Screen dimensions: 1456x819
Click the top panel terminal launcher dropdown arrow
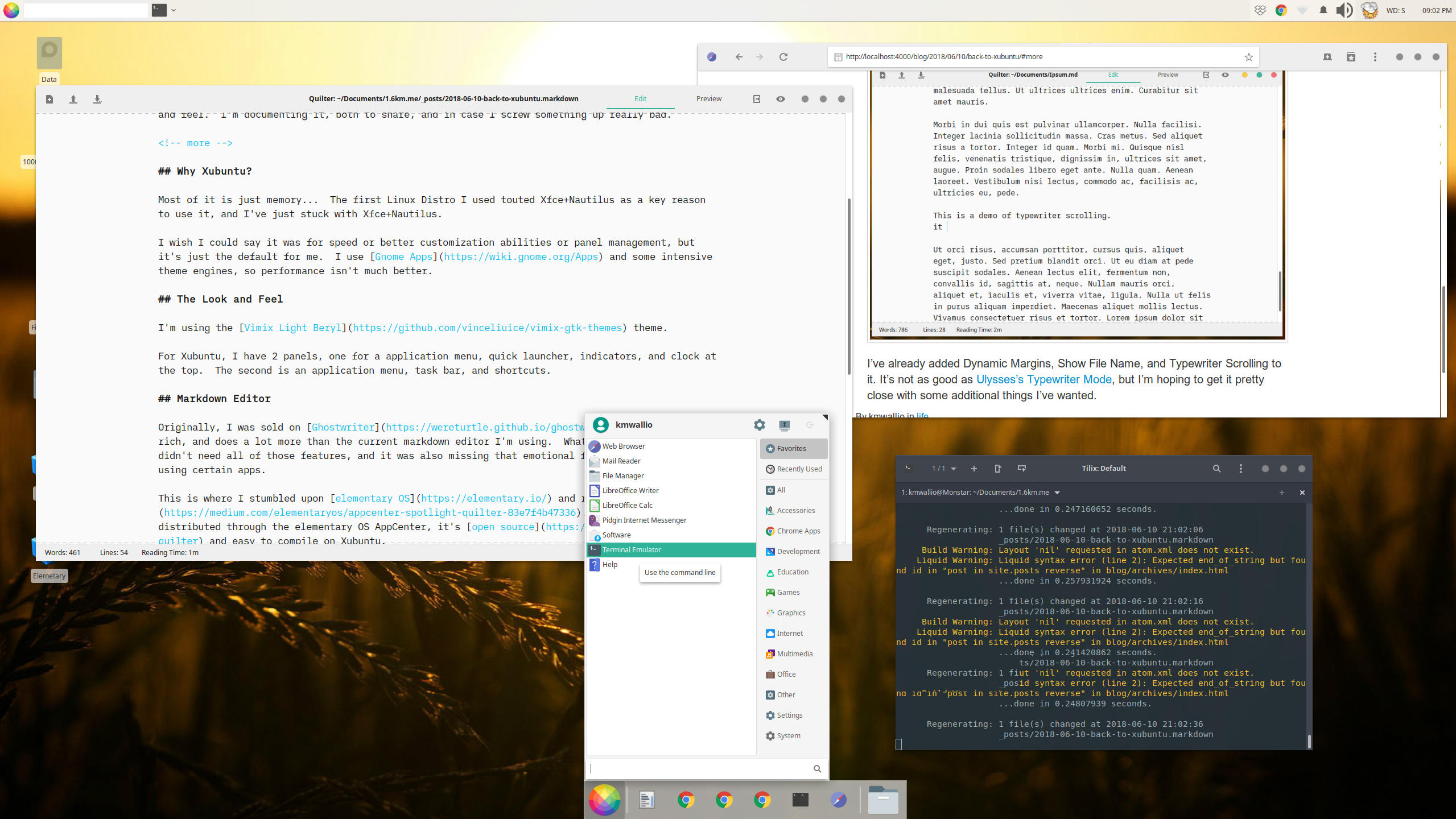pos(174,10)
